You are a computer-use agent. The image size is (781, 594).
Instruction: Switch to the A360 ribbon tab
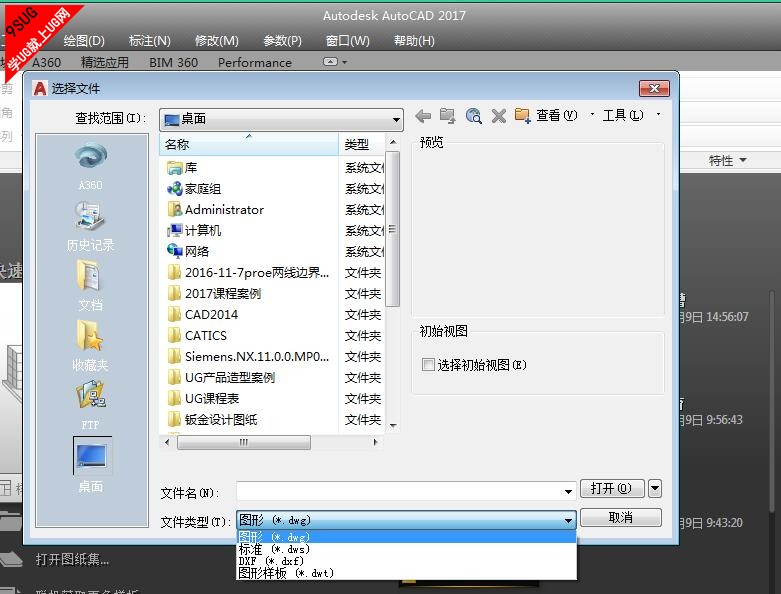[x=46, y=63]
